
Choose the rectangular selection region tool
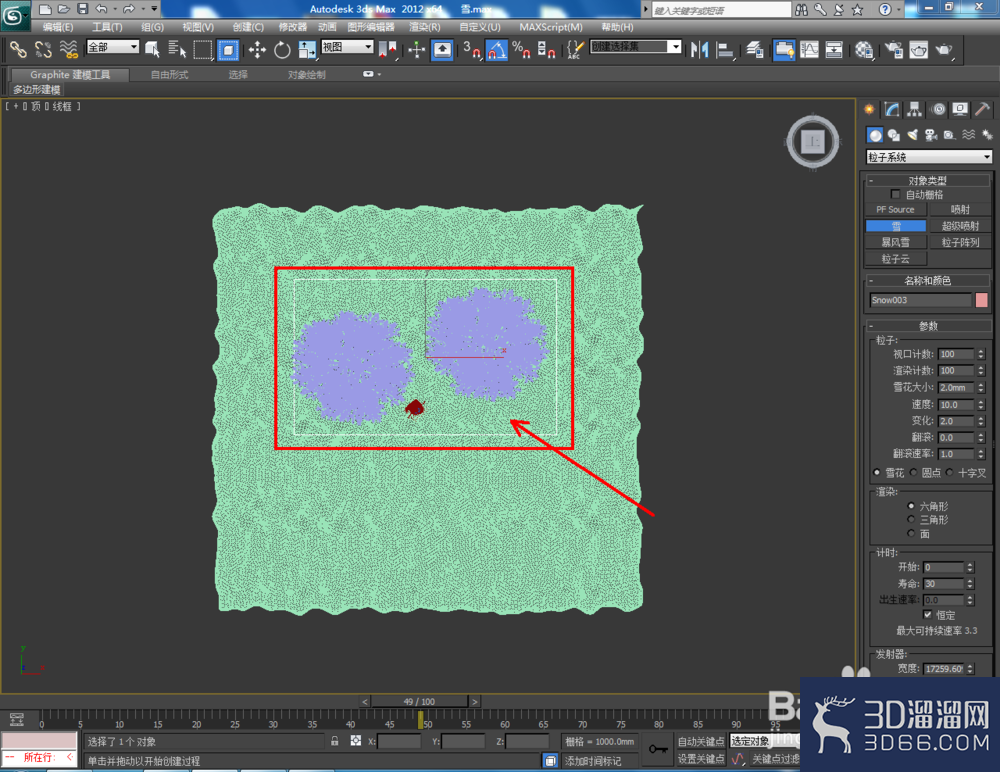click(x=203, y=49)
